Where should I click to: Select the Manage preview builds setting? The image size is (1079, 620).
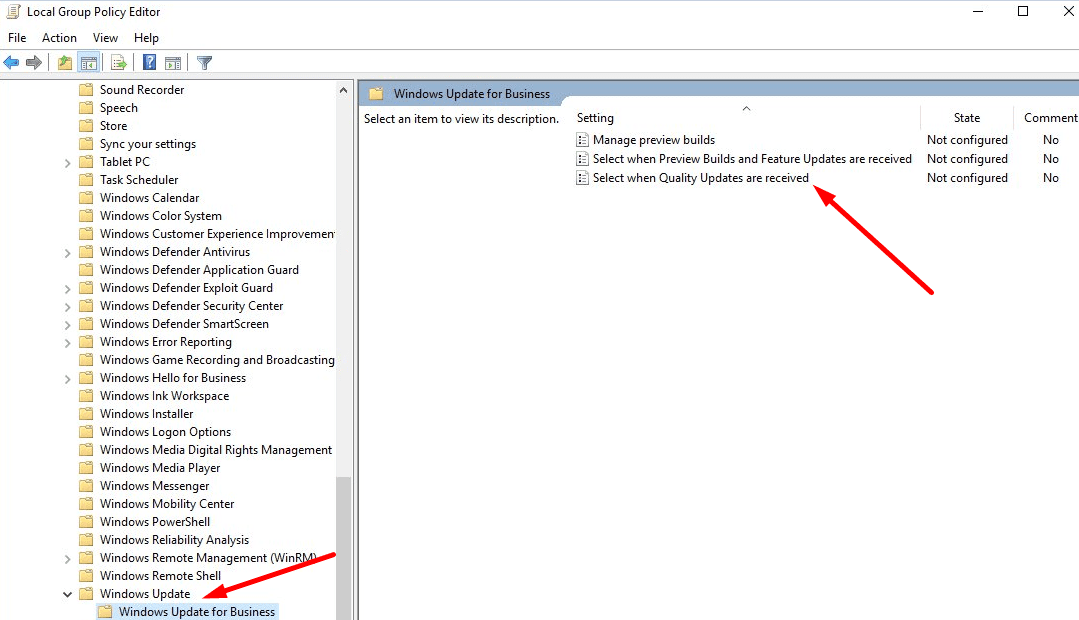click(x=654, y=140)
